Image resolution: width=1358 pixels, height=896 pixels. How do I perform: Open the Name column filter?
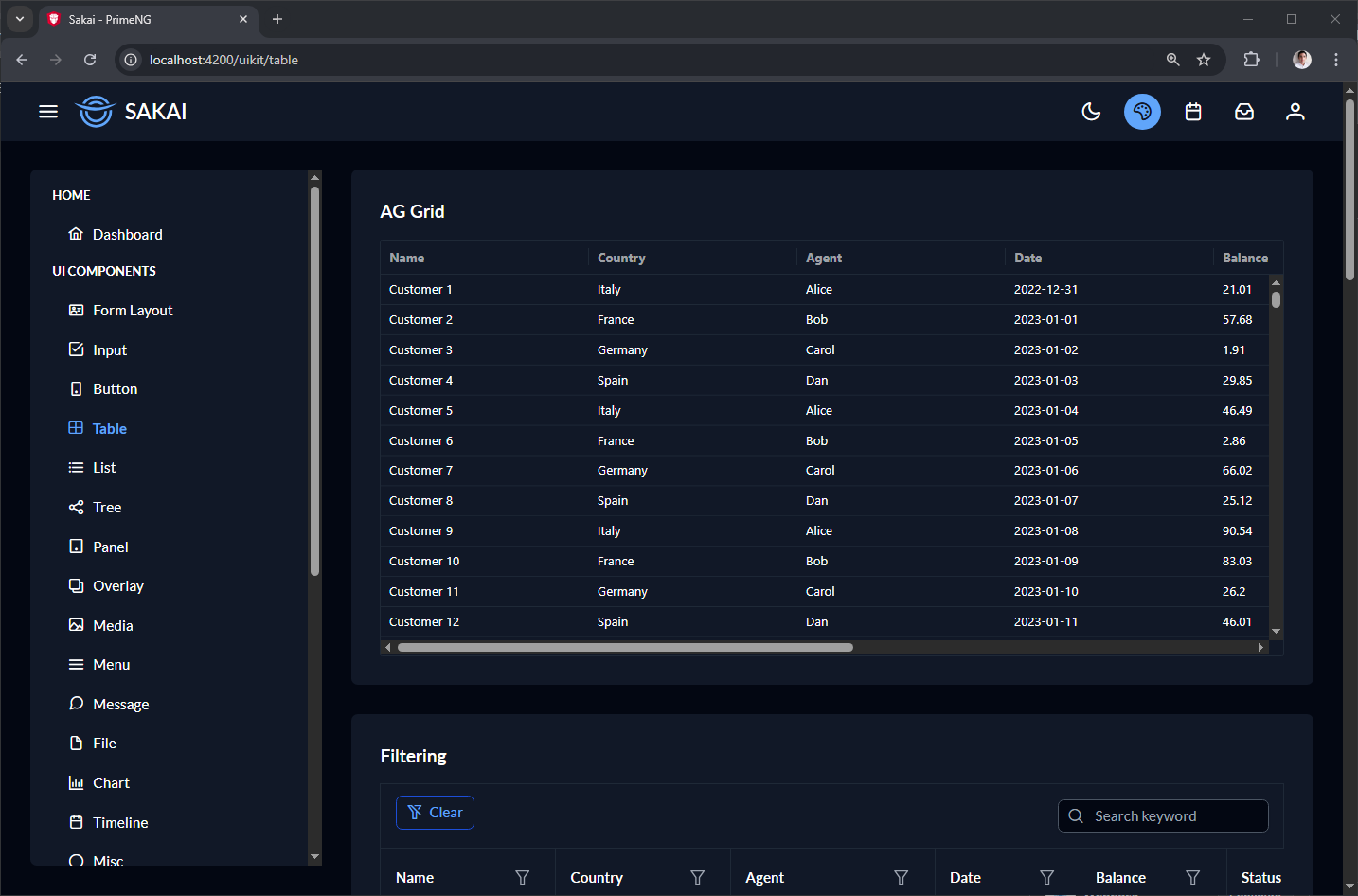[522, 878]
